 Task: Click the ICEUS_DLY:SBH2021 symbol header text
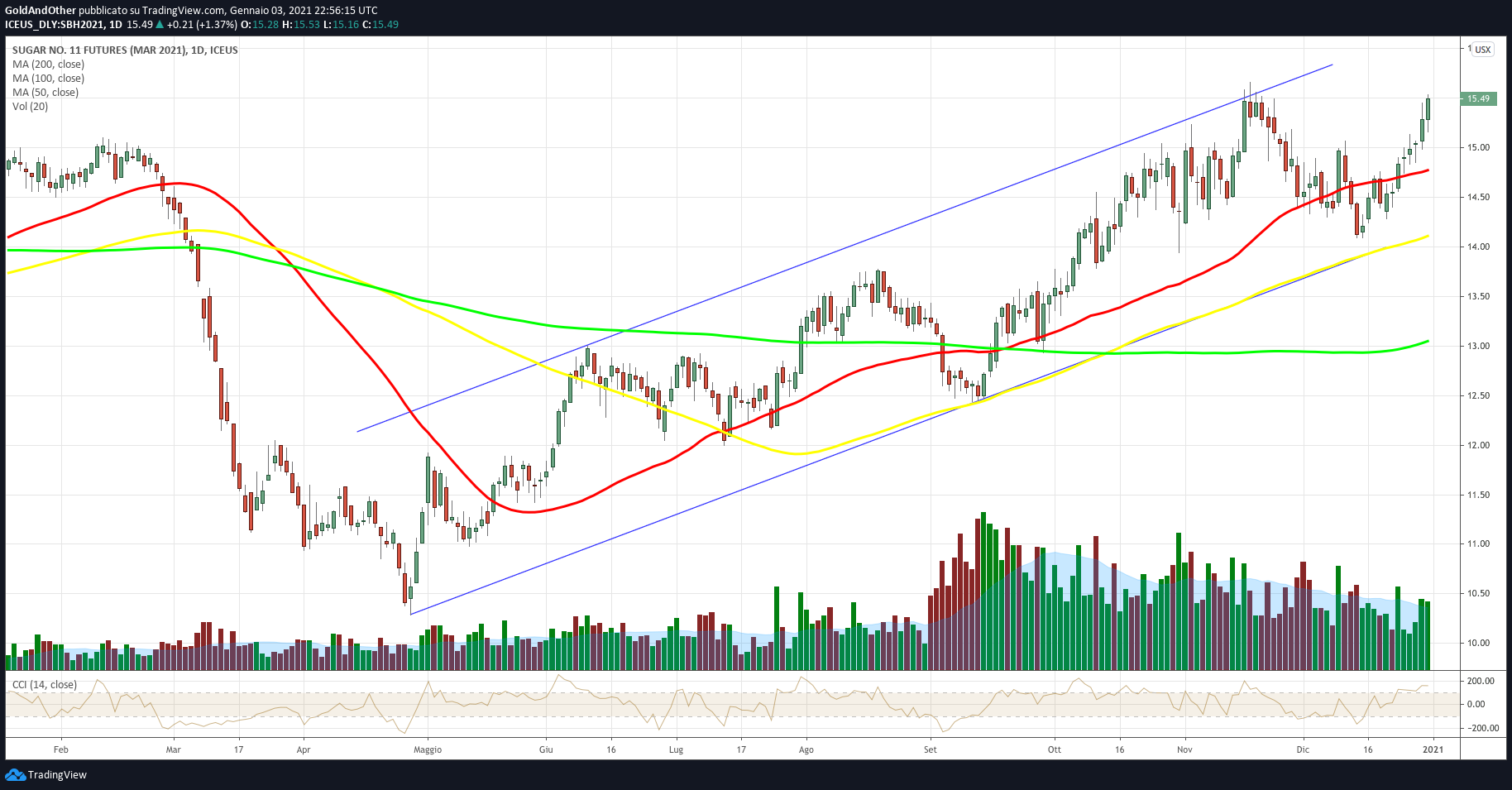click(x=55, y=24)
